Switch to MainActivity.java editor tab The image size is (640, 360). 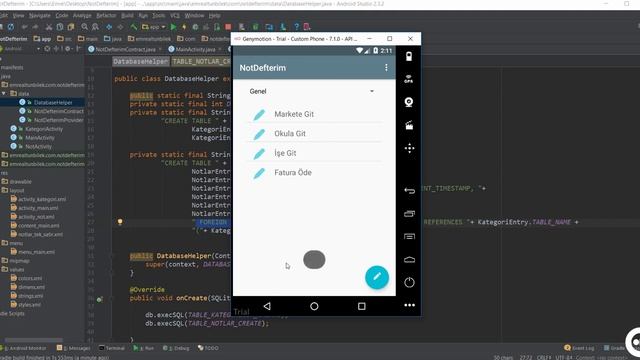195,49
